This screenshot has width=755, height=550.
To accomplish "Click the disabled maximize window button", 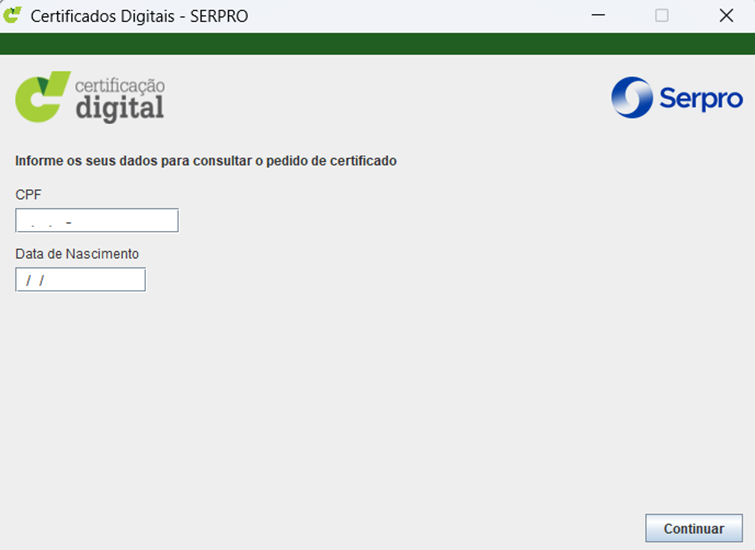I will (x=661, y=15).
